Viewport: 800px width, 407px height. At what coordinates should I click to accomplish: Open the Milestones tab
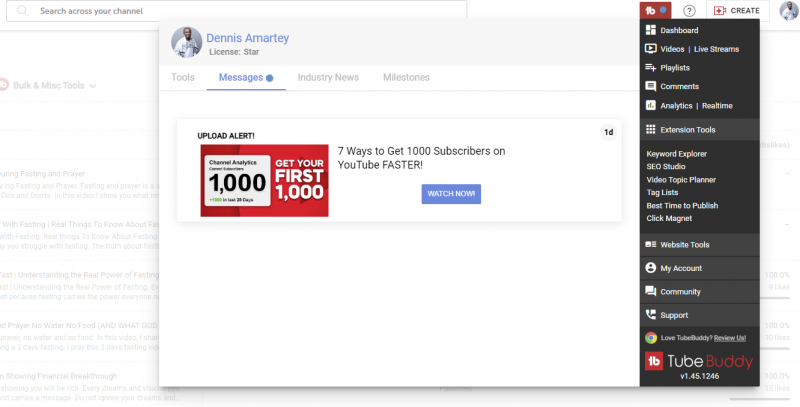(x=406, y=77)
